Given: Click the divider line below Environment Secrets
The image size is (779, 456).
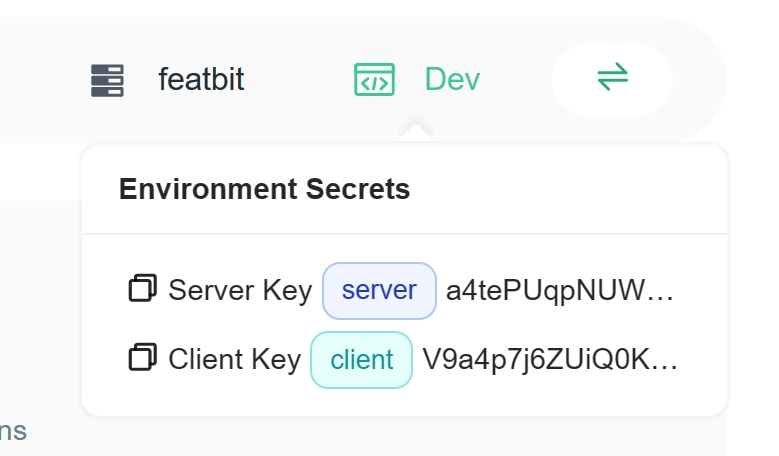Looking at the screenshot, I should pos(404,234).
